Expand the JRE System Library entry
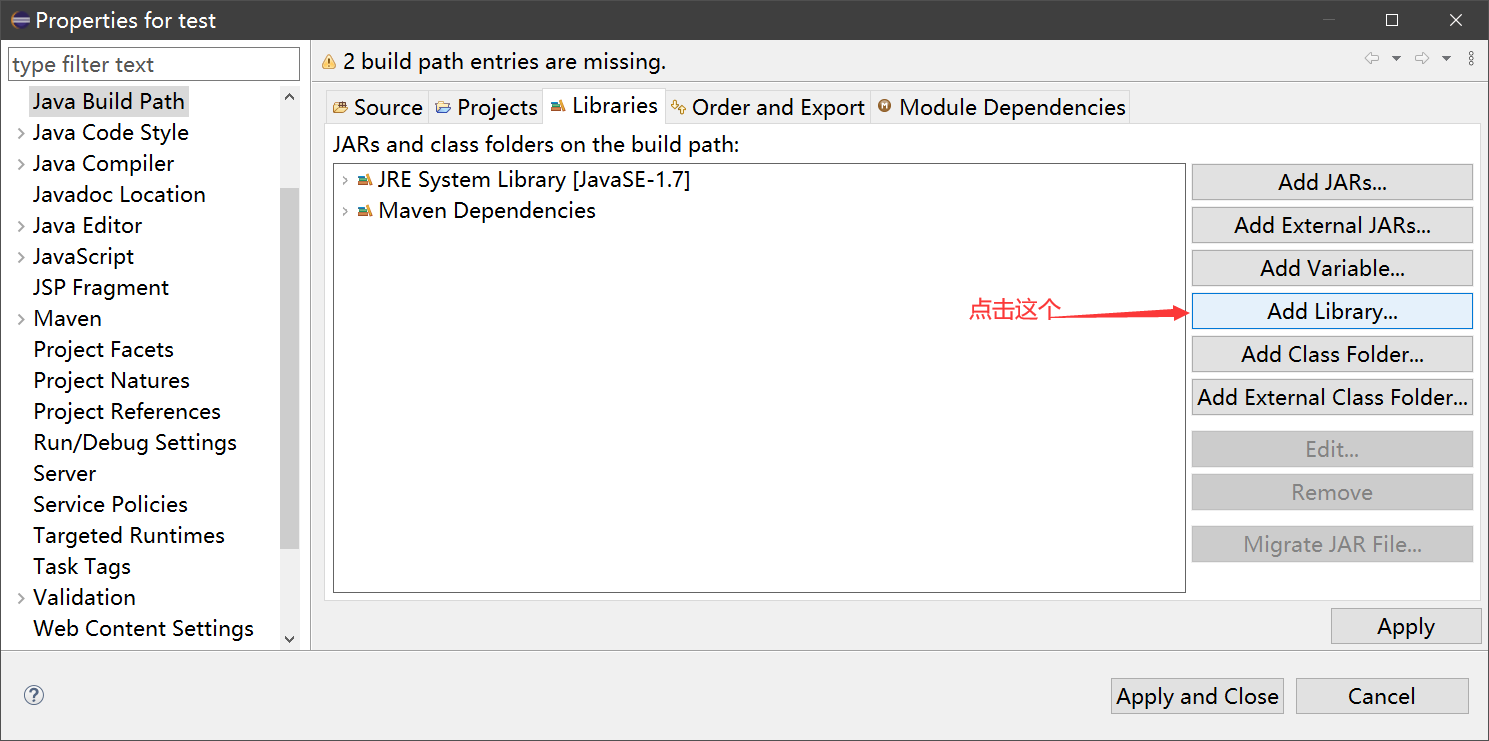 click(x=345, y=180)
